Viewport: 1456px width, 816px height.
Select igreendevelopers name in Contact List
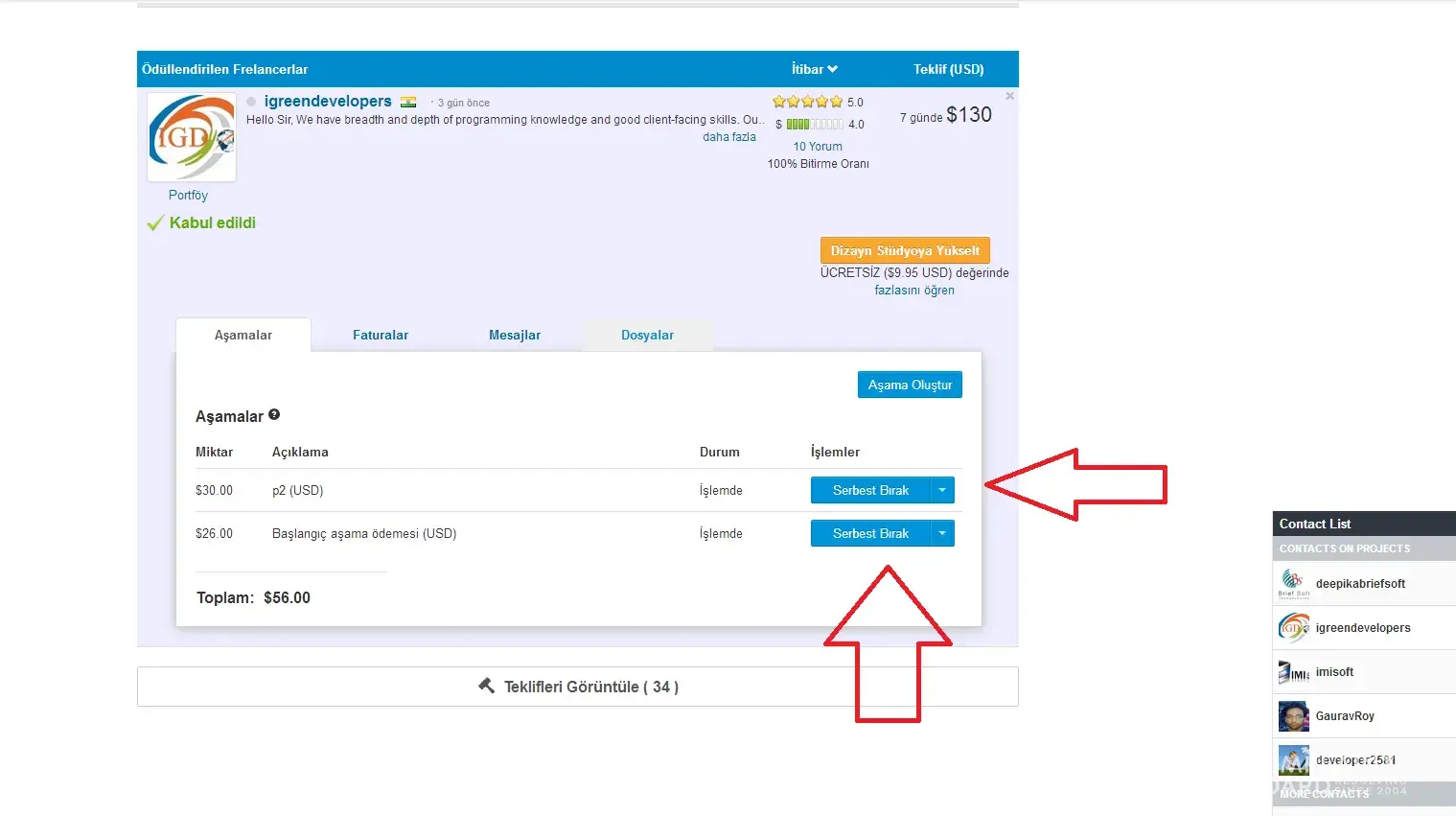1363,627
